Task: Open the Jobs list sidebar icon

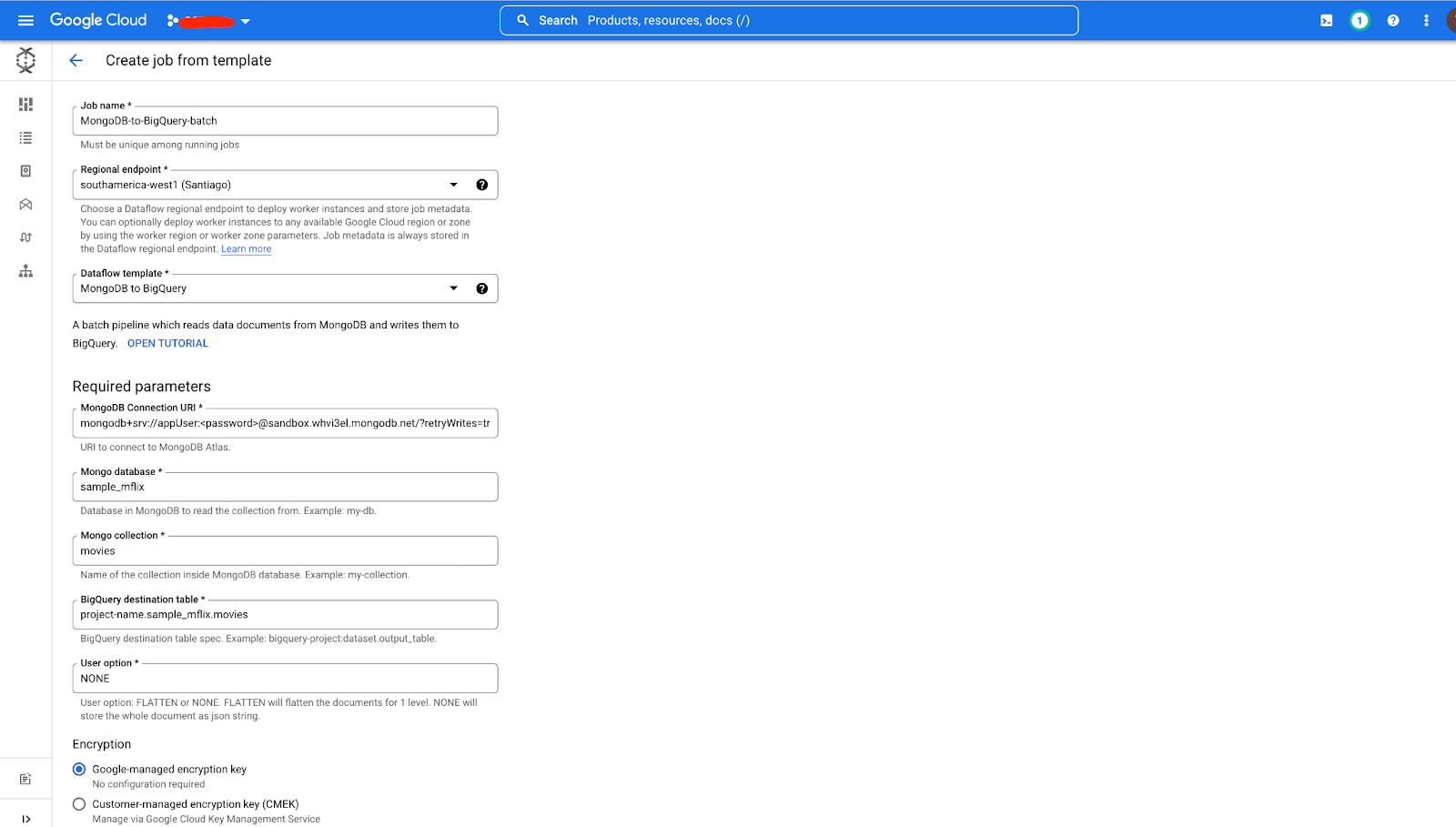Action: coord(25,137)
